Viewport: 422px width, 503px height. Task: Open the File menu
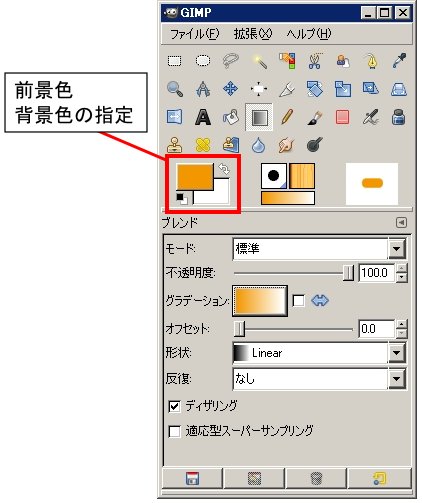pos(195,34)
